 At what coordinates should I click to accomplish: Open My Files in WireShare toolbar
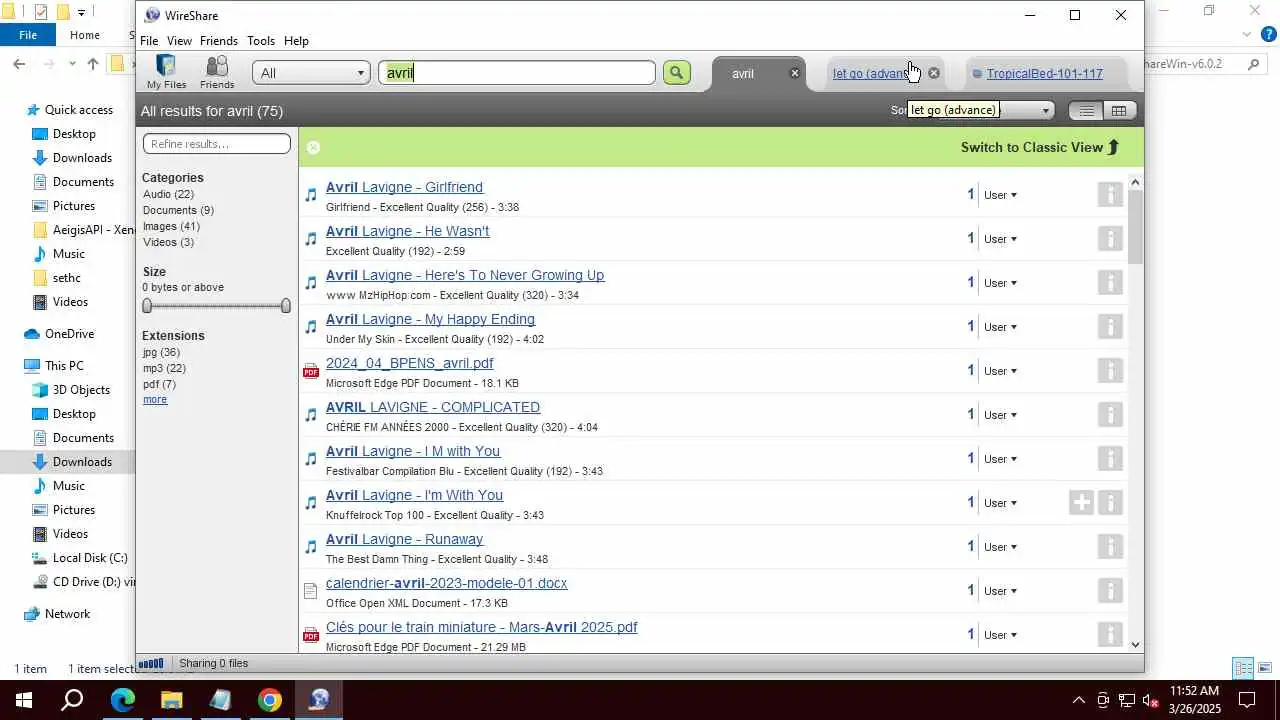(x=166, y=72)
